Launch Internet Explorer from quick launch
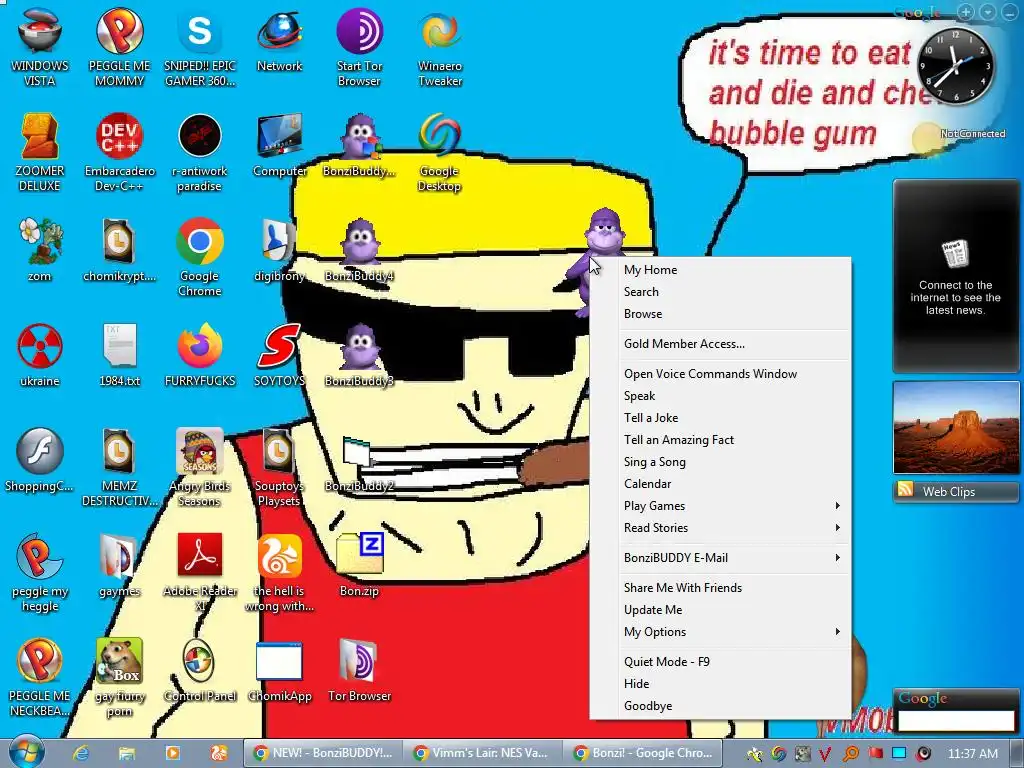Image resolution: width=1024 pixels, height=768 pixels. pyautogui.click(x=81, y=753)
